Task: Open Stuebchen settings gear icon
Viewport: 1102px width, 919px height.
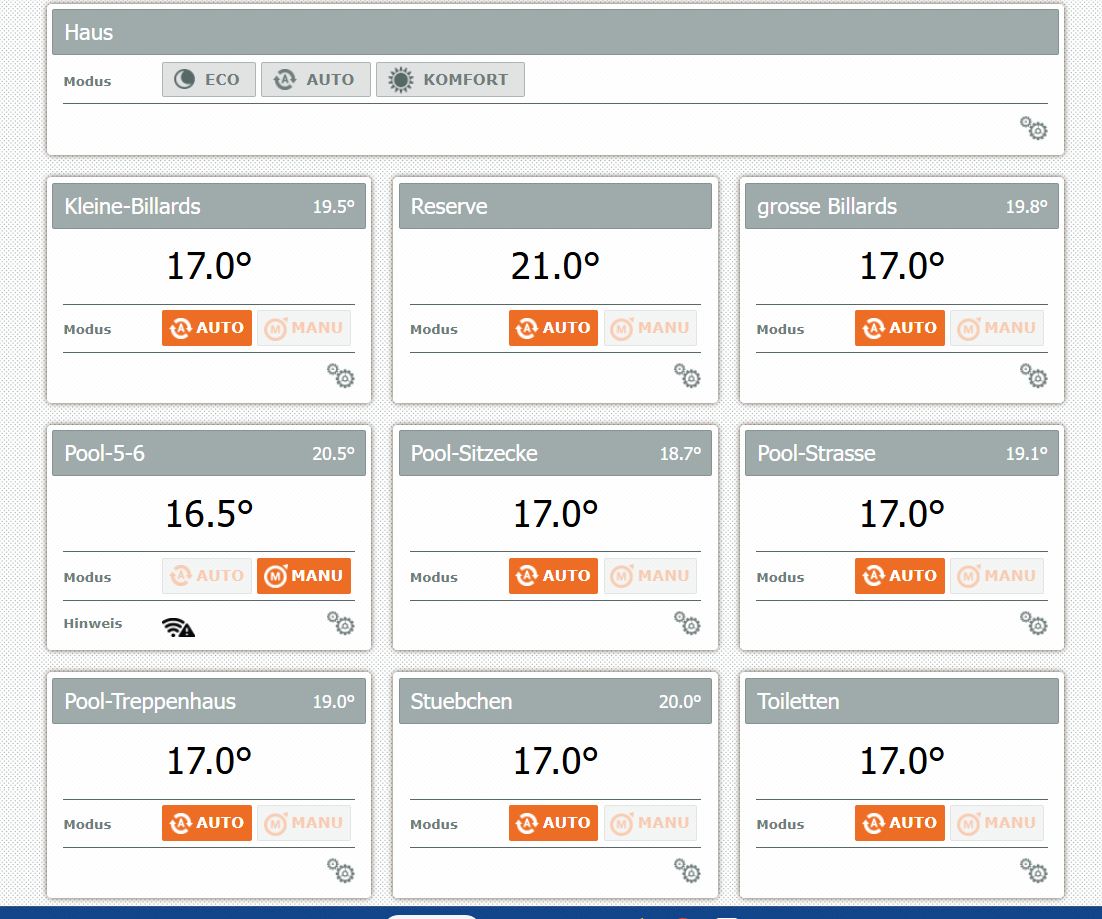Action: tap(686, 870)
